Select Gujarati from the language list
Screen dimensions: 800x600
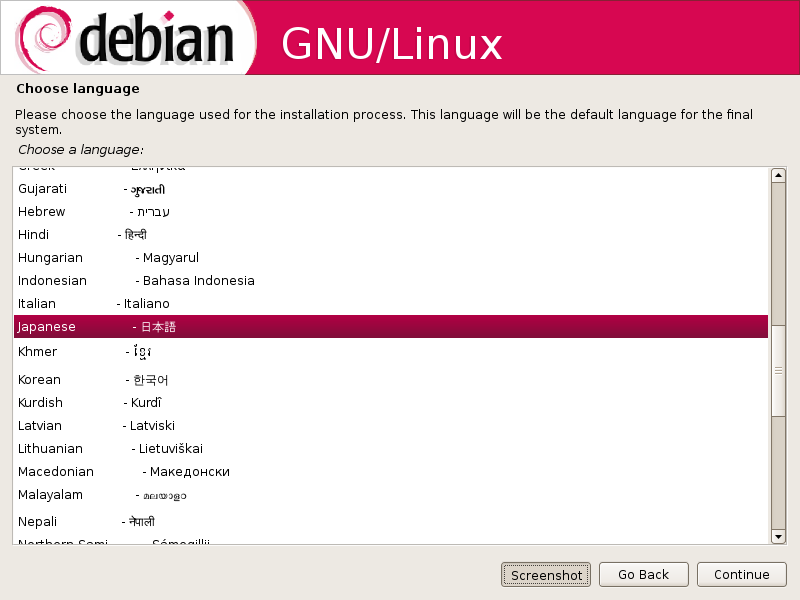(x=391, y=189)
